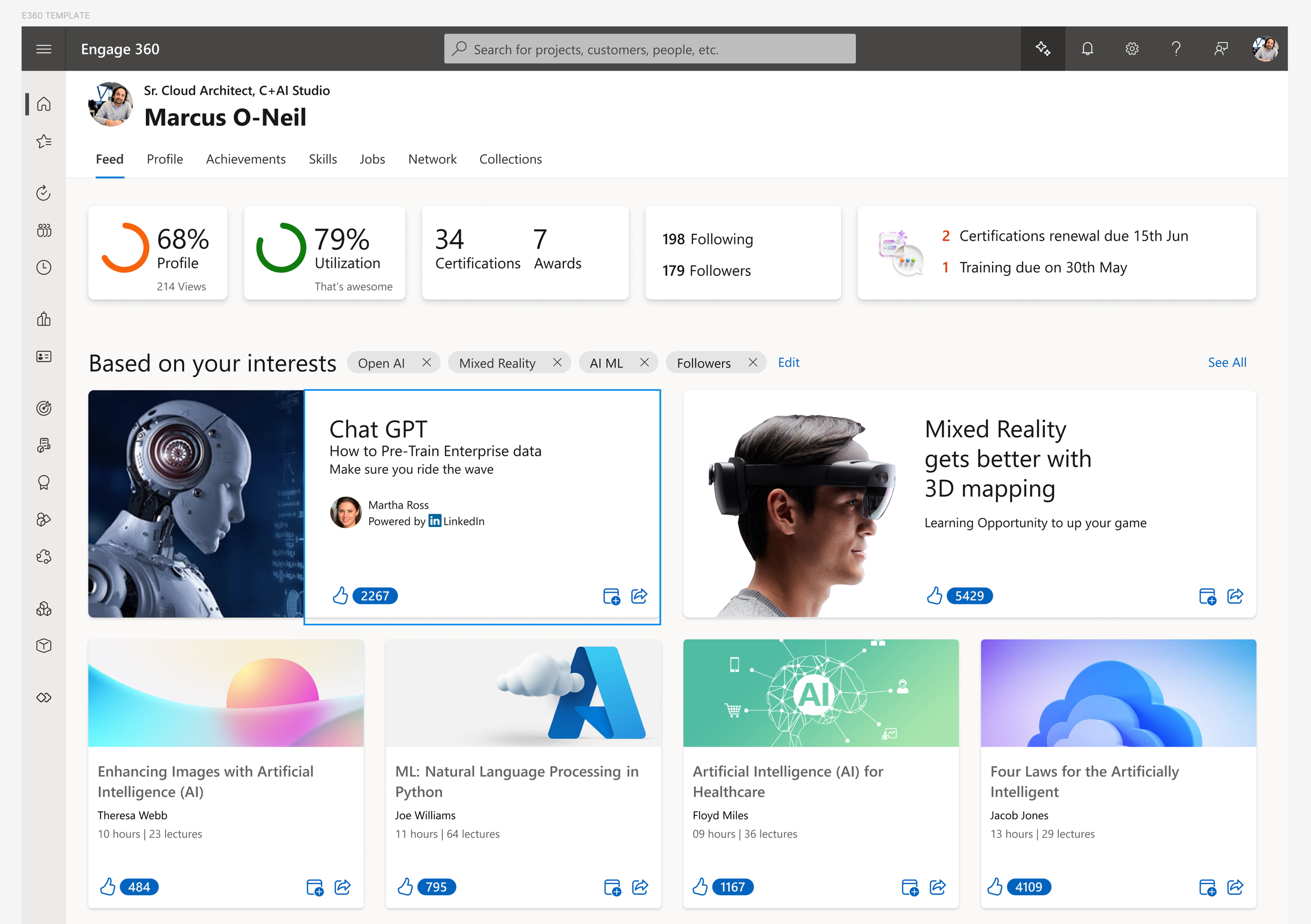Click the clock icon in sidebar

pos(44,267)
